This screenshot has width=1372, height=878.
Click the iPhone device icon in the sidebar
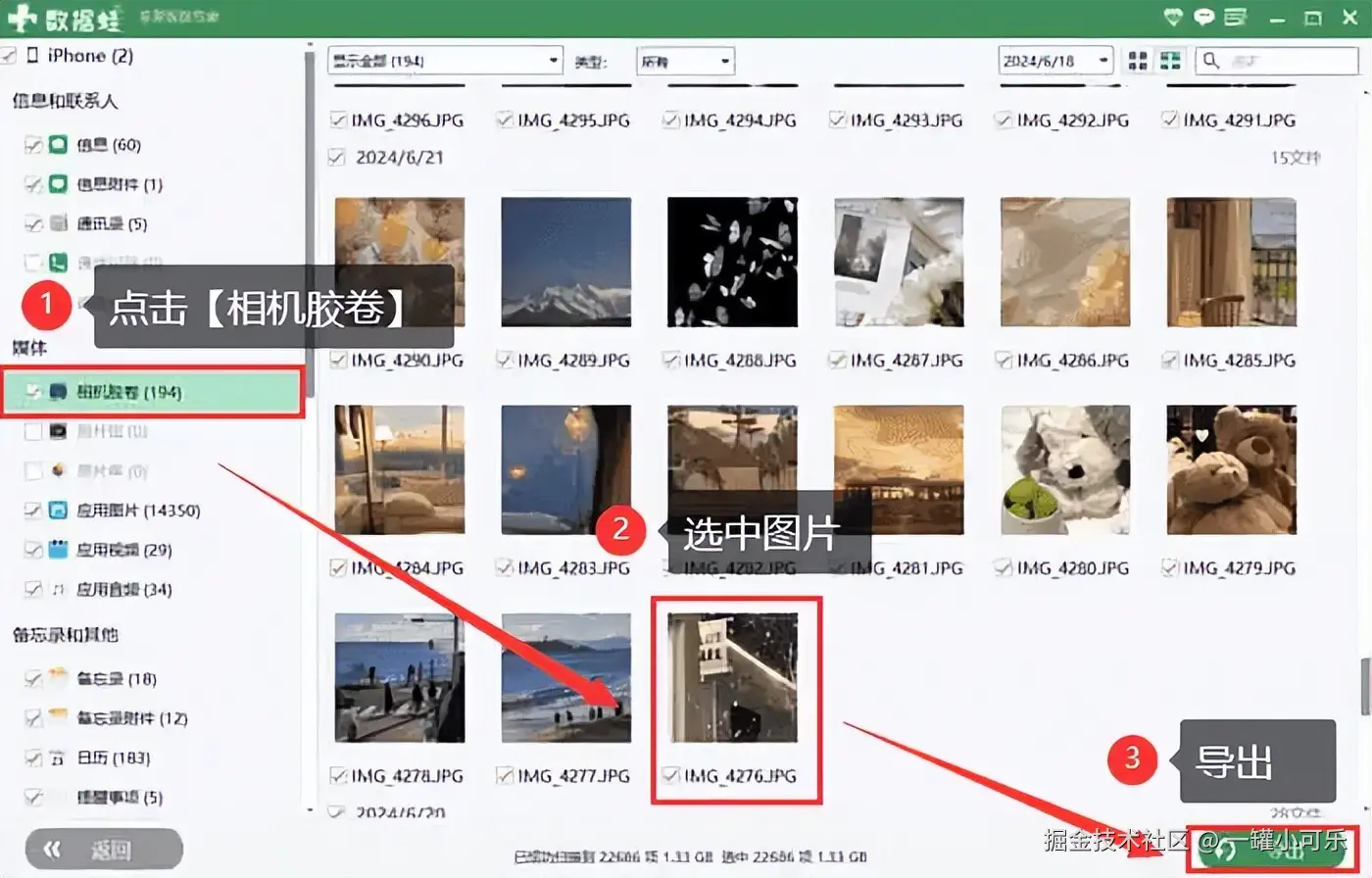[x=33, y=55]
